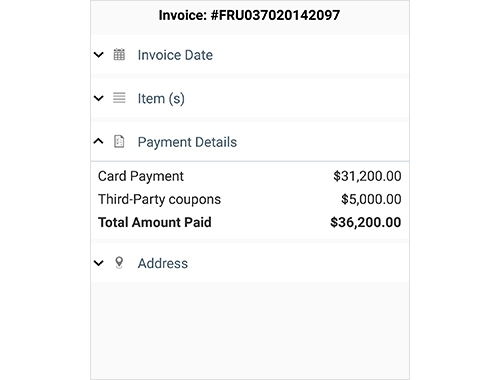Collapse the Payment Details section chevron
The image size is (500, 380).
pos(99,141)
